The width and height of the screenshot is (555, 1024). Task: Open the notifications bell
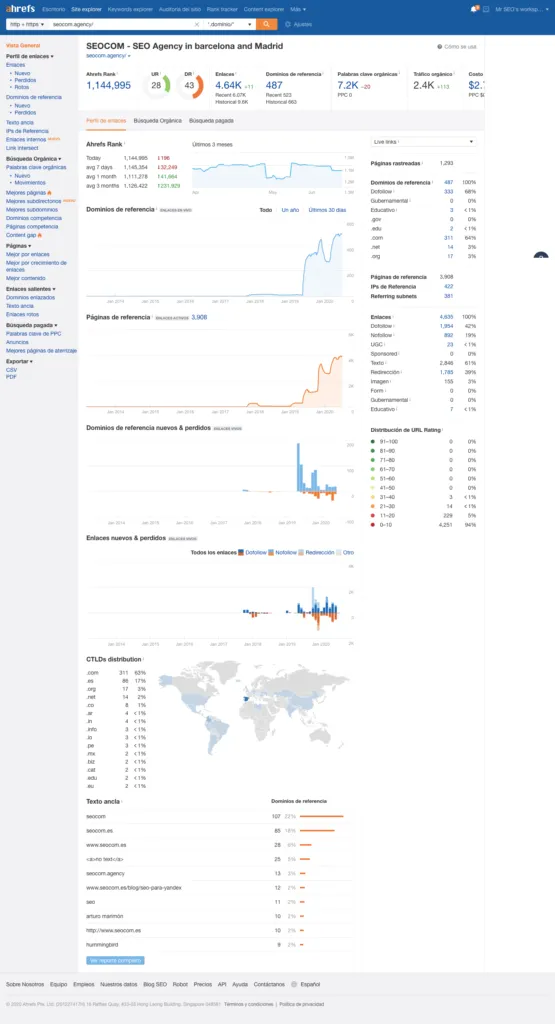[474, 9]
